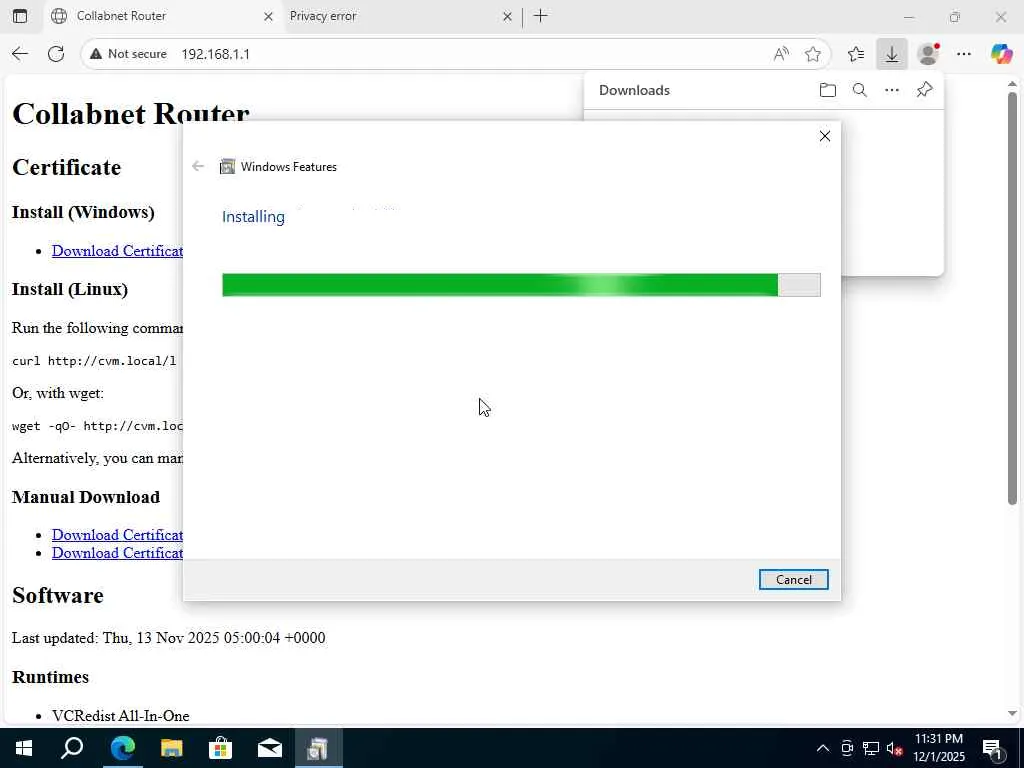
Task: Click the back arrow in Windows Features
Action: [198, 167]
